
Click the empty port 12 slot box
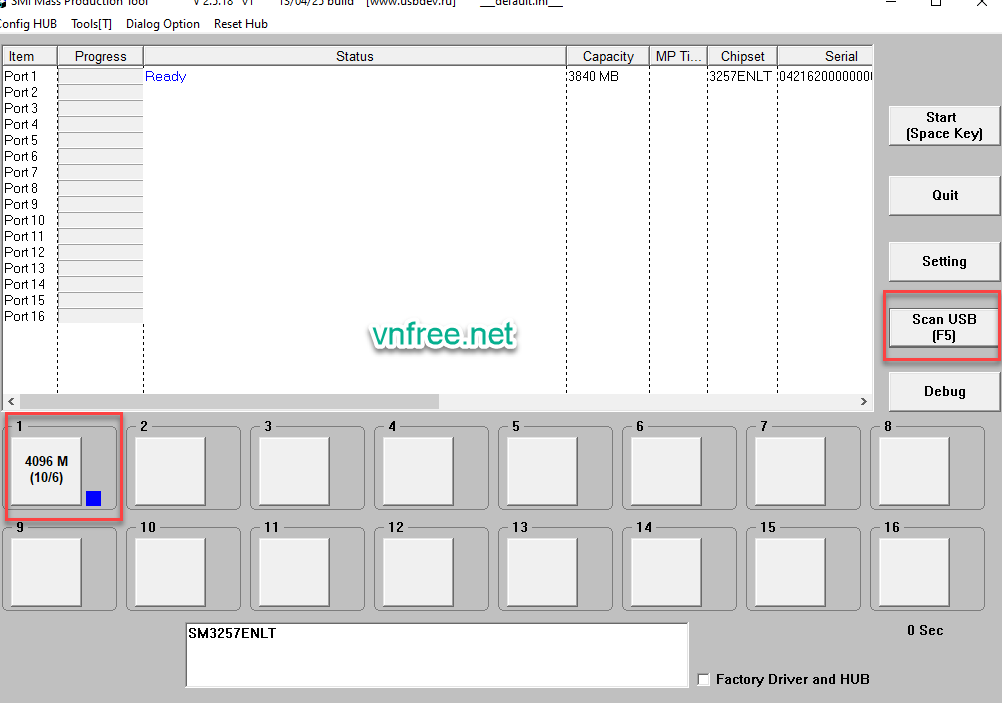418,571
